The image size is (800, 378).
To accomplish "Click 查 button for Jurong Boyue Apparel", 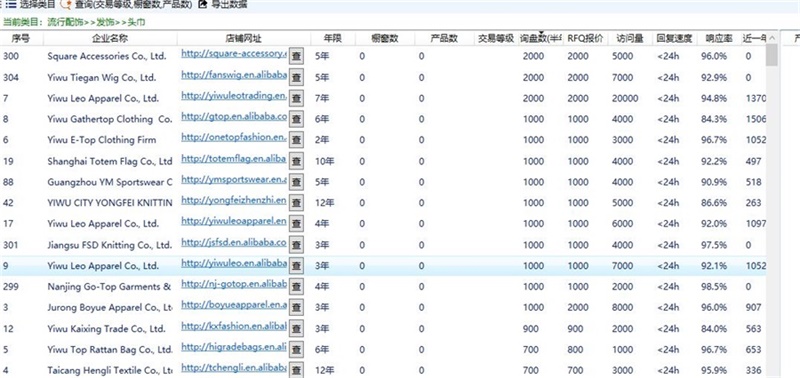I will 296,308.
